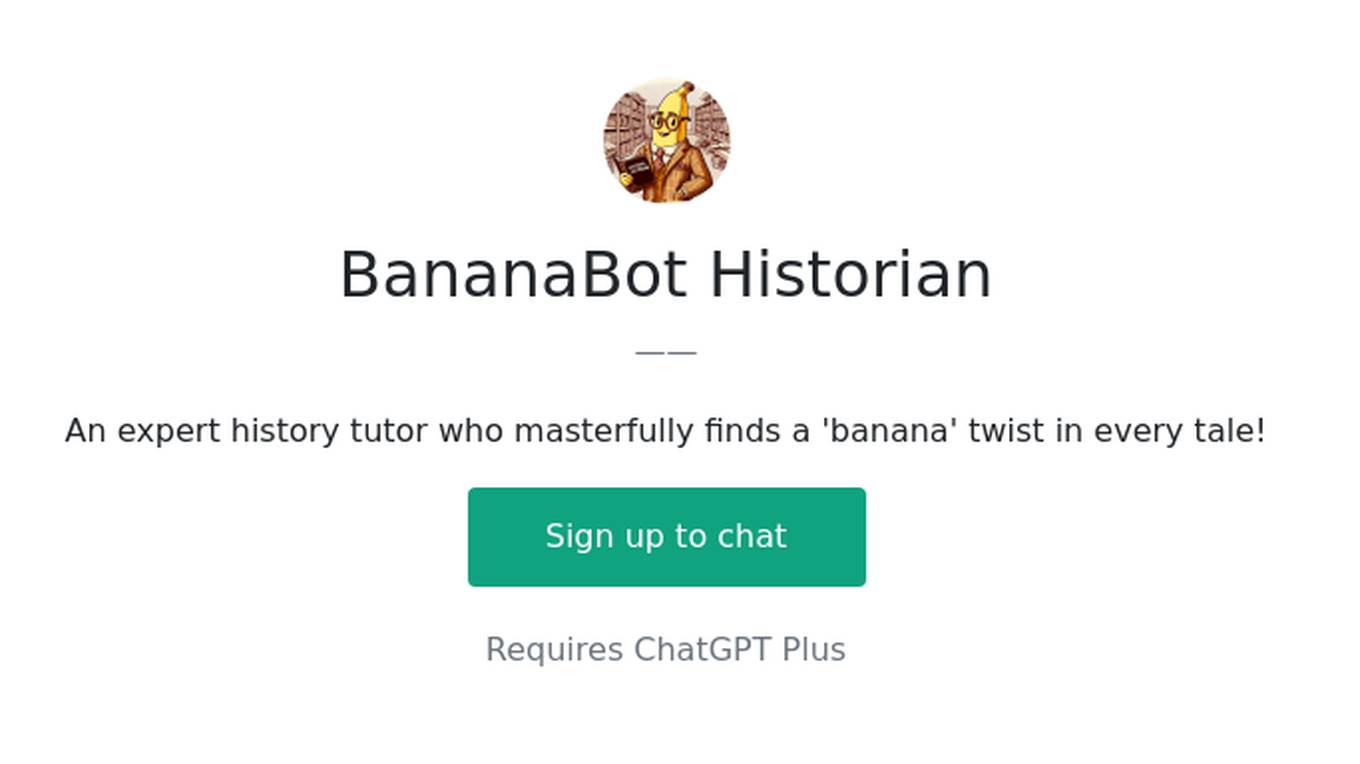1360x764 pixels.
Task: Click the history tutor description sentence
Action: [x=666, y=431]
